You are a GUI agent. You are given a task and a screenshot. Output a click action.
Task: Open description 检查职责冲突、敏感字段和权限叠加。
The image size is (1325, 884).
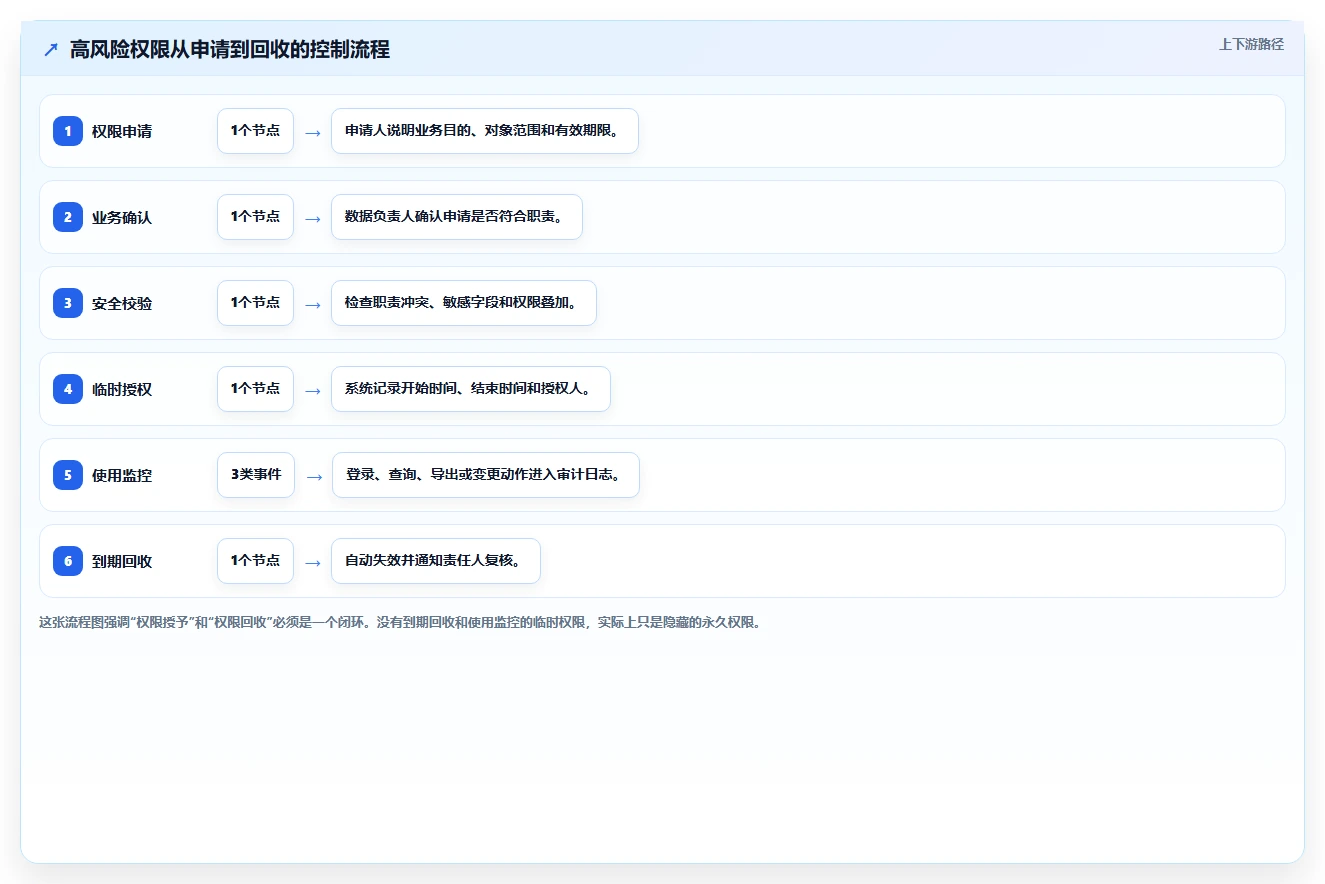[464, 303]
